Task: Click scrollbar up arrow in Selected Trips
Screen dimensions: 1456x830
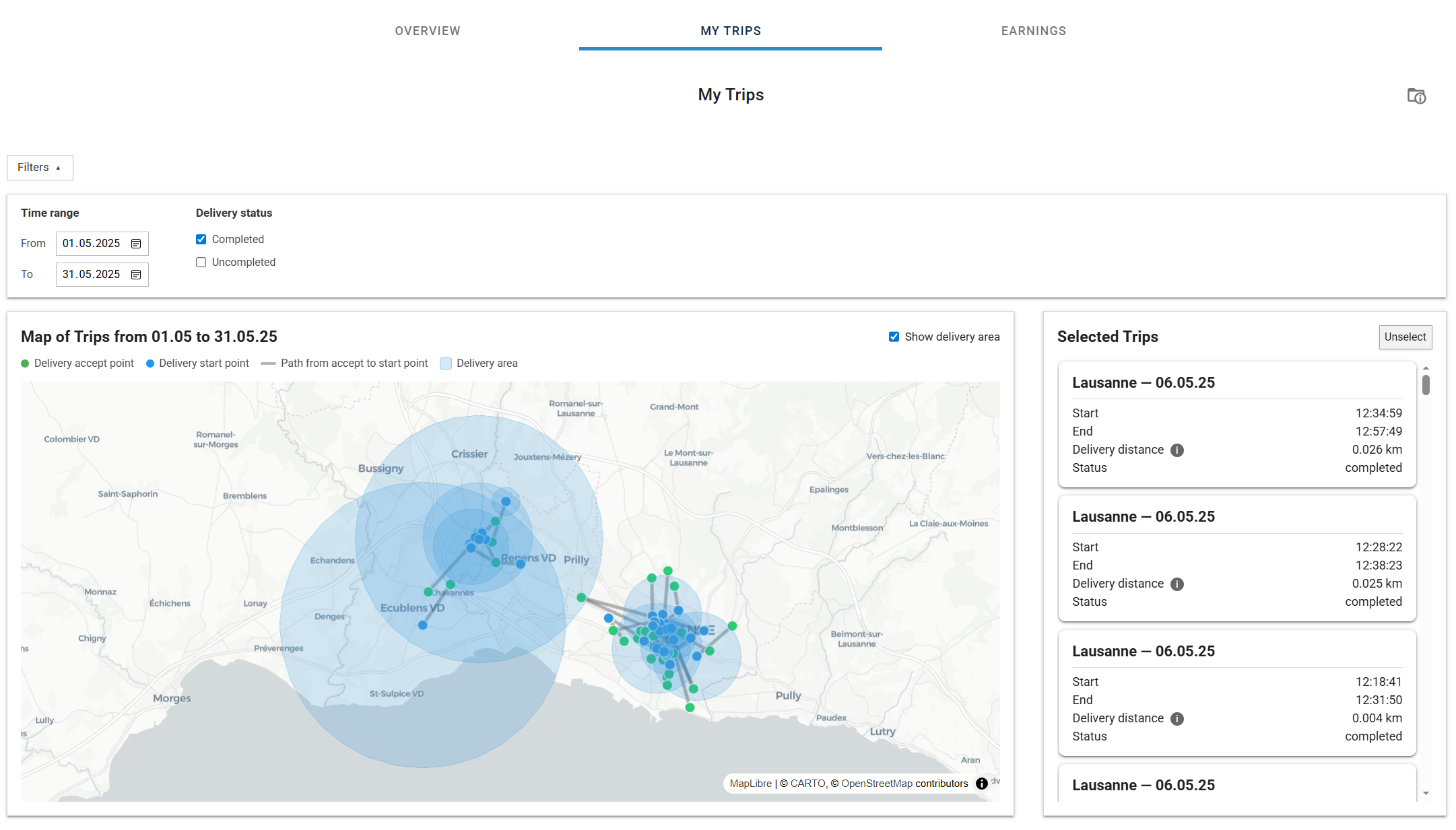Action: [x=1426, y=368]
